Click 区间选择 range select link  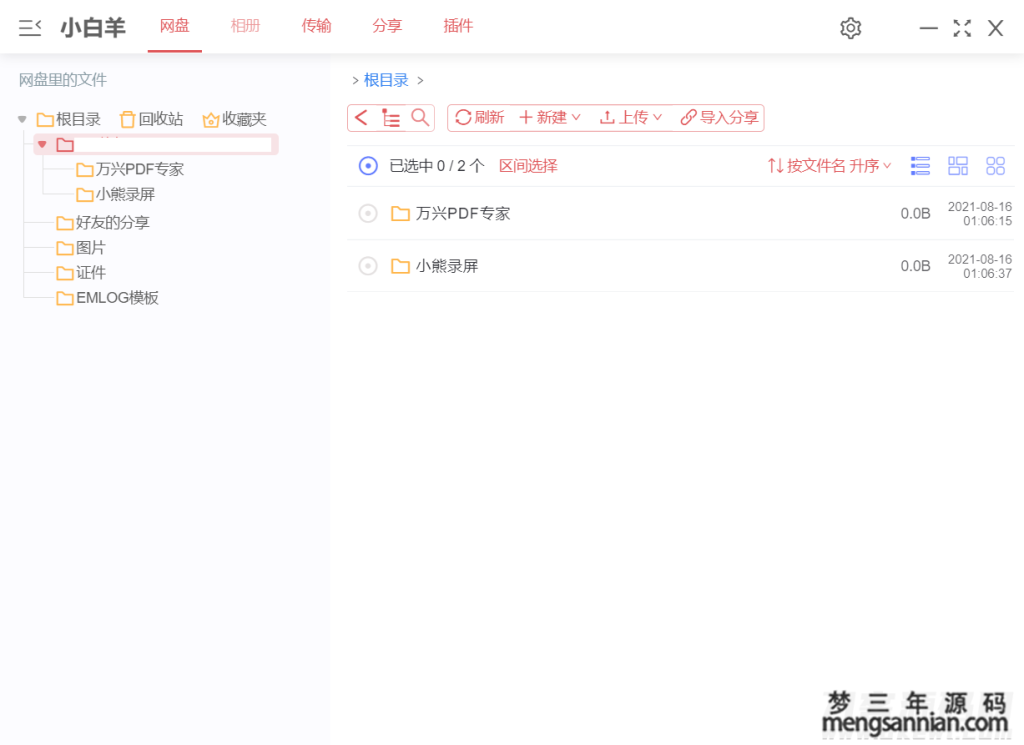528,166
